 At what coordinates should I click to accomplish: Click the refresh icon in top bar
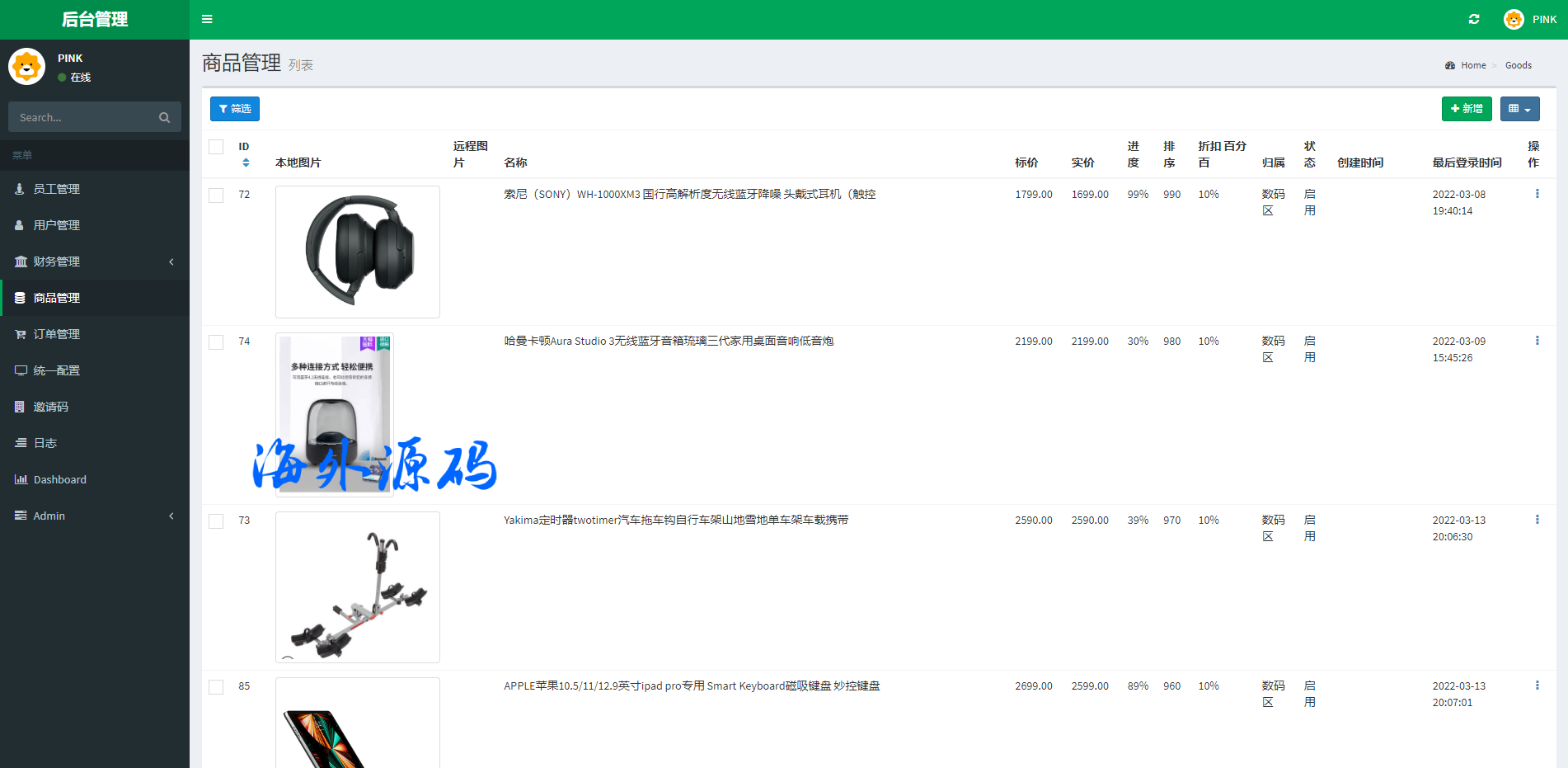click(1473, 19)
